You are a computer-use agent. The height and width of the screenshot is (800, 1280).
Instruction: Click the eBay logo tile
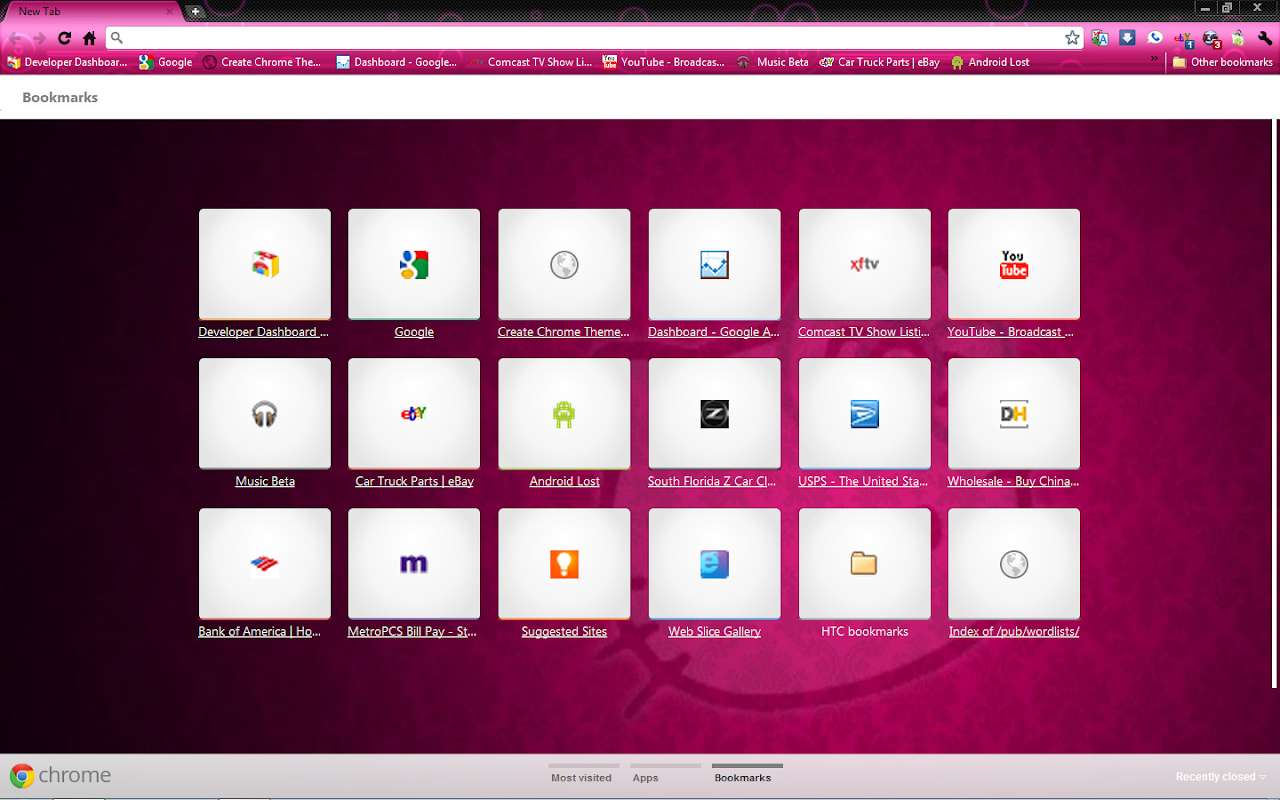click(414, 414)
